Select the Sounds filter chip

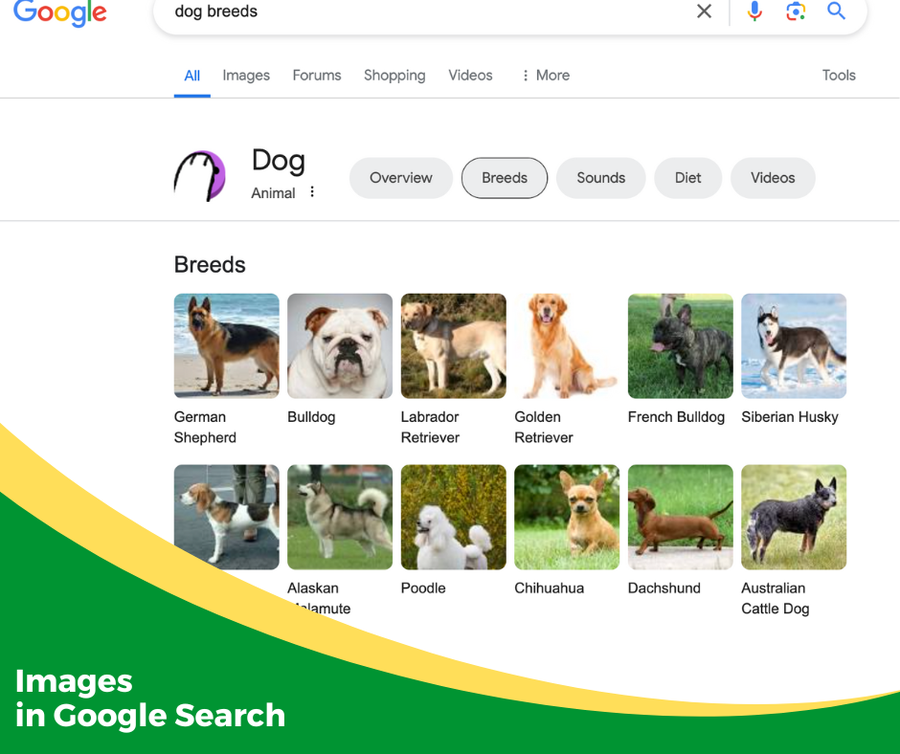pyautogui.click(x=600, y=177)
